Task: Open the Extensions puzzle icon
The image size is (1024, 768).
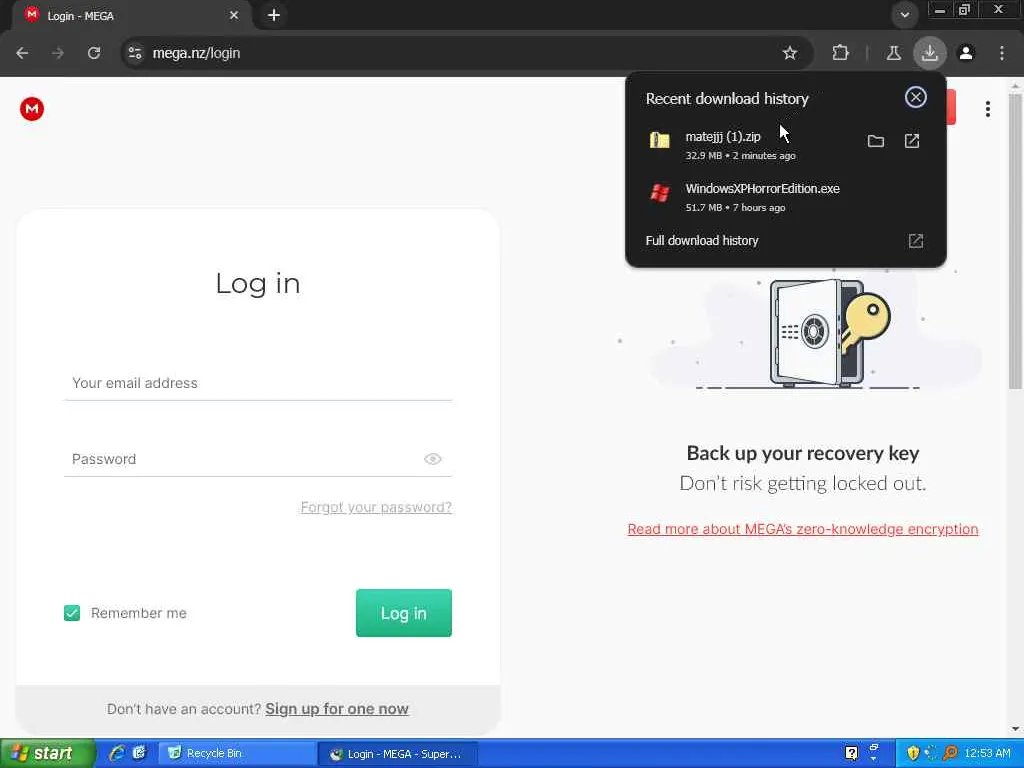Action: coord(840,53)
